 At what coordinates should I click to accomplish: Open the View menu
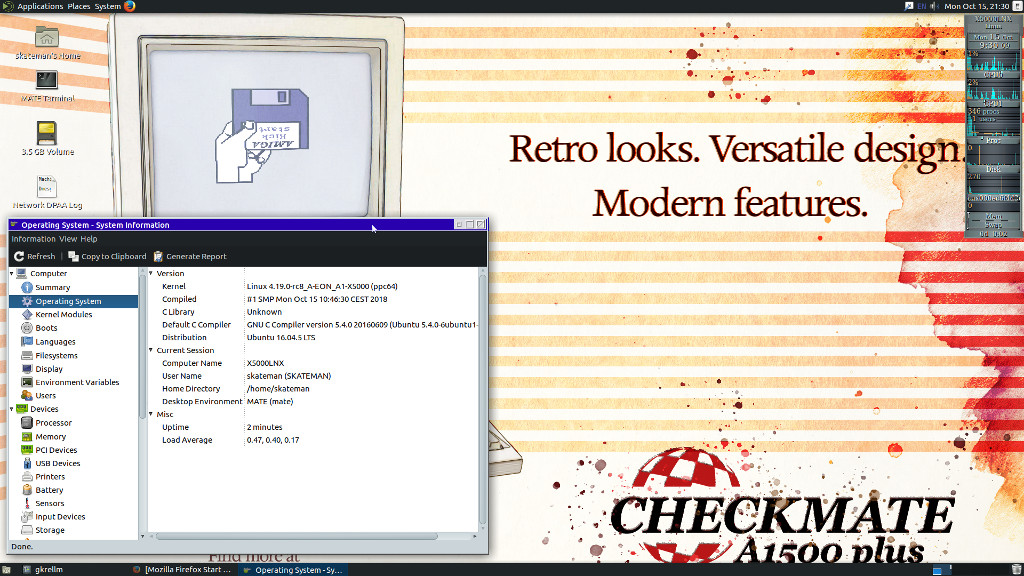pos(68,239)
